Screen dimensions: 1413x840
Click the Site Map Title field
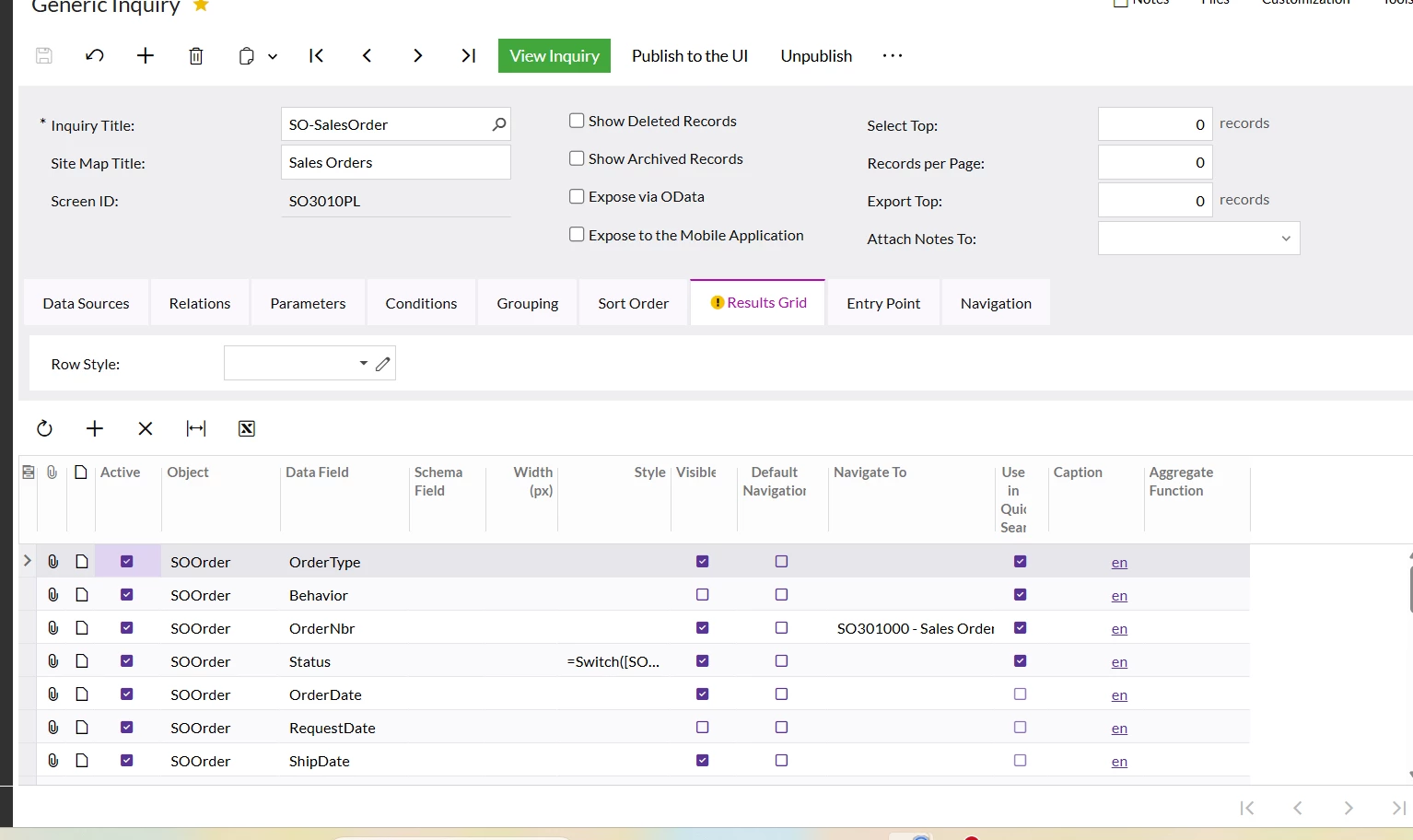coord(395,162)
